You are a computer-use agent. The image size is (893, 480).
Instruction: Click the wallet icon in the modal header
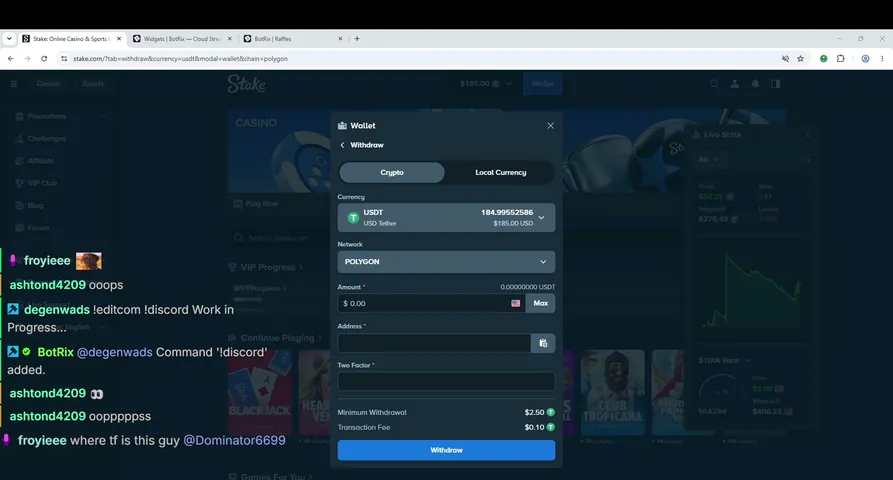342,126
